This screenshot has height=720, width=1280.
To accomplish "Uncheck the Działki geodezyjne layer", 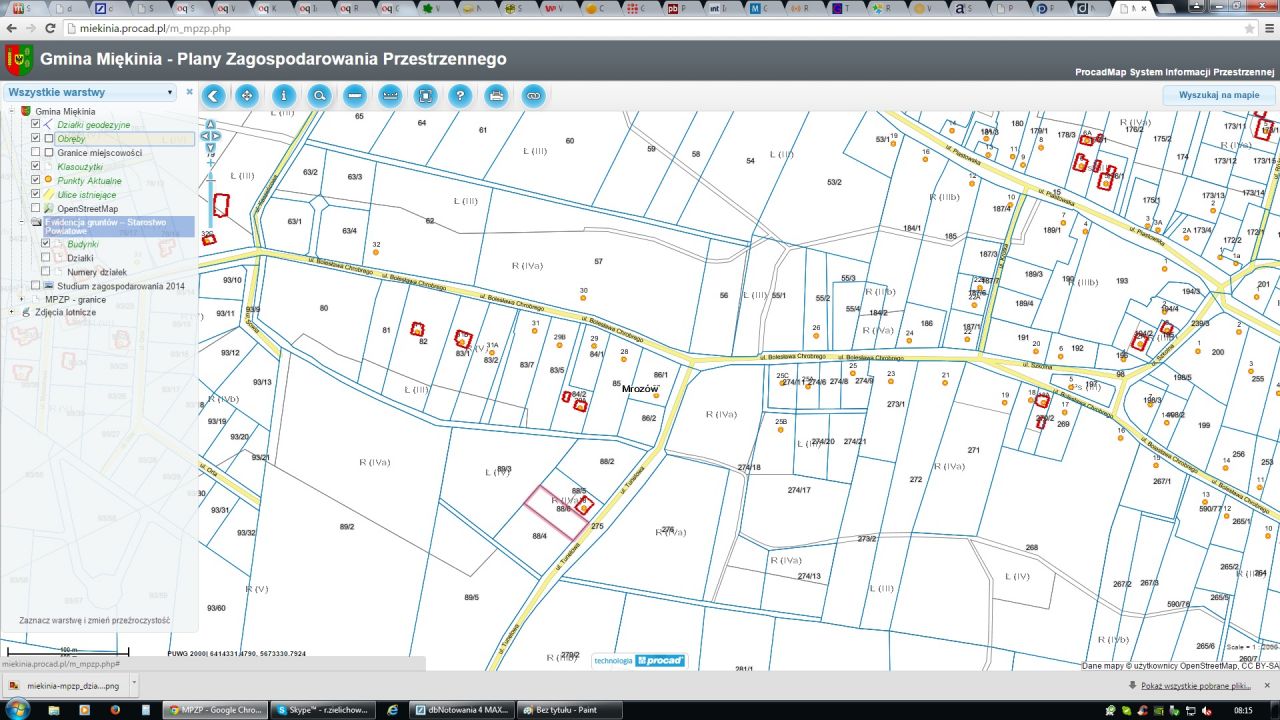I will point(36,125).
